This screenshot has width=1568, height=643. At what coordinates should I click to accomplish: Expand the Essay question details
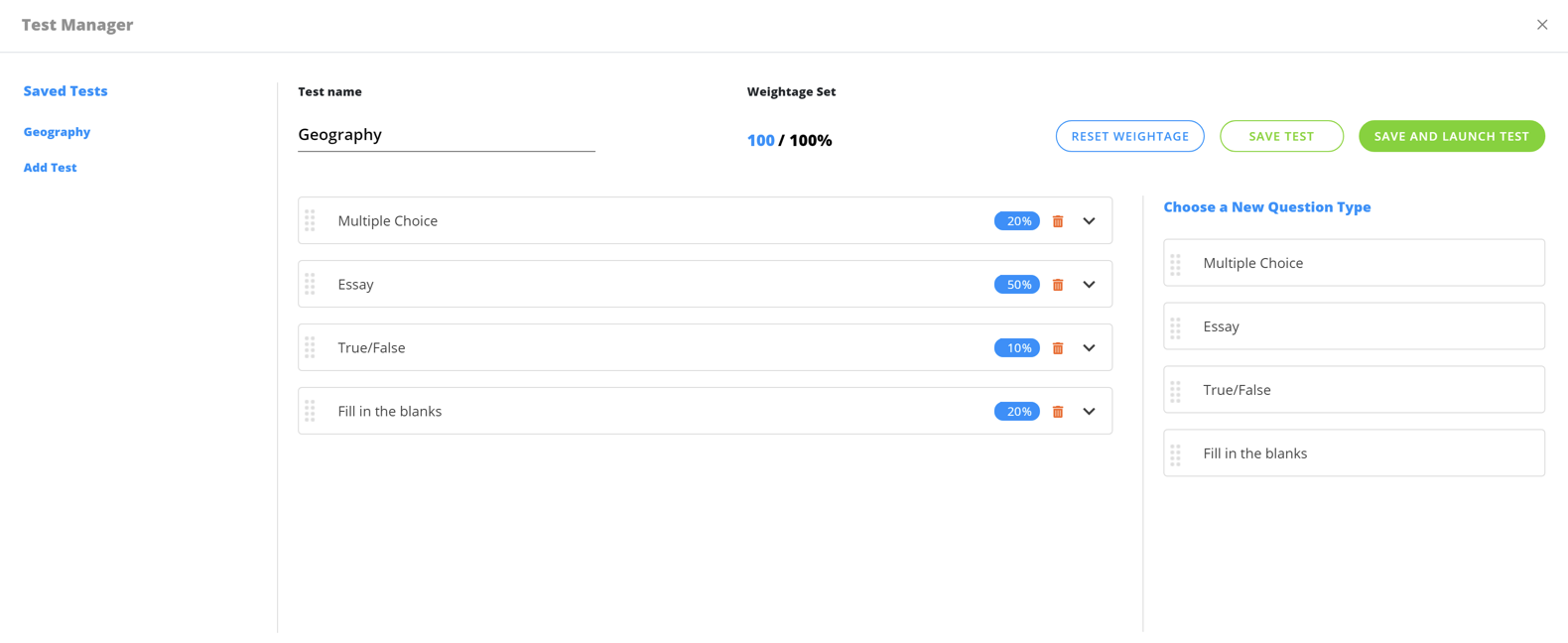click(1089, 285)
